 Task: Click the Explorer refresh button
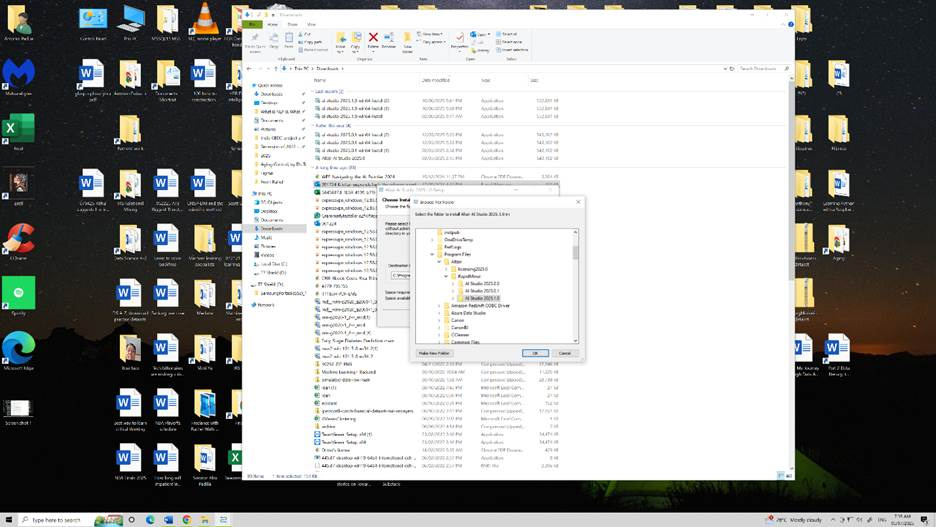(732, 69)
